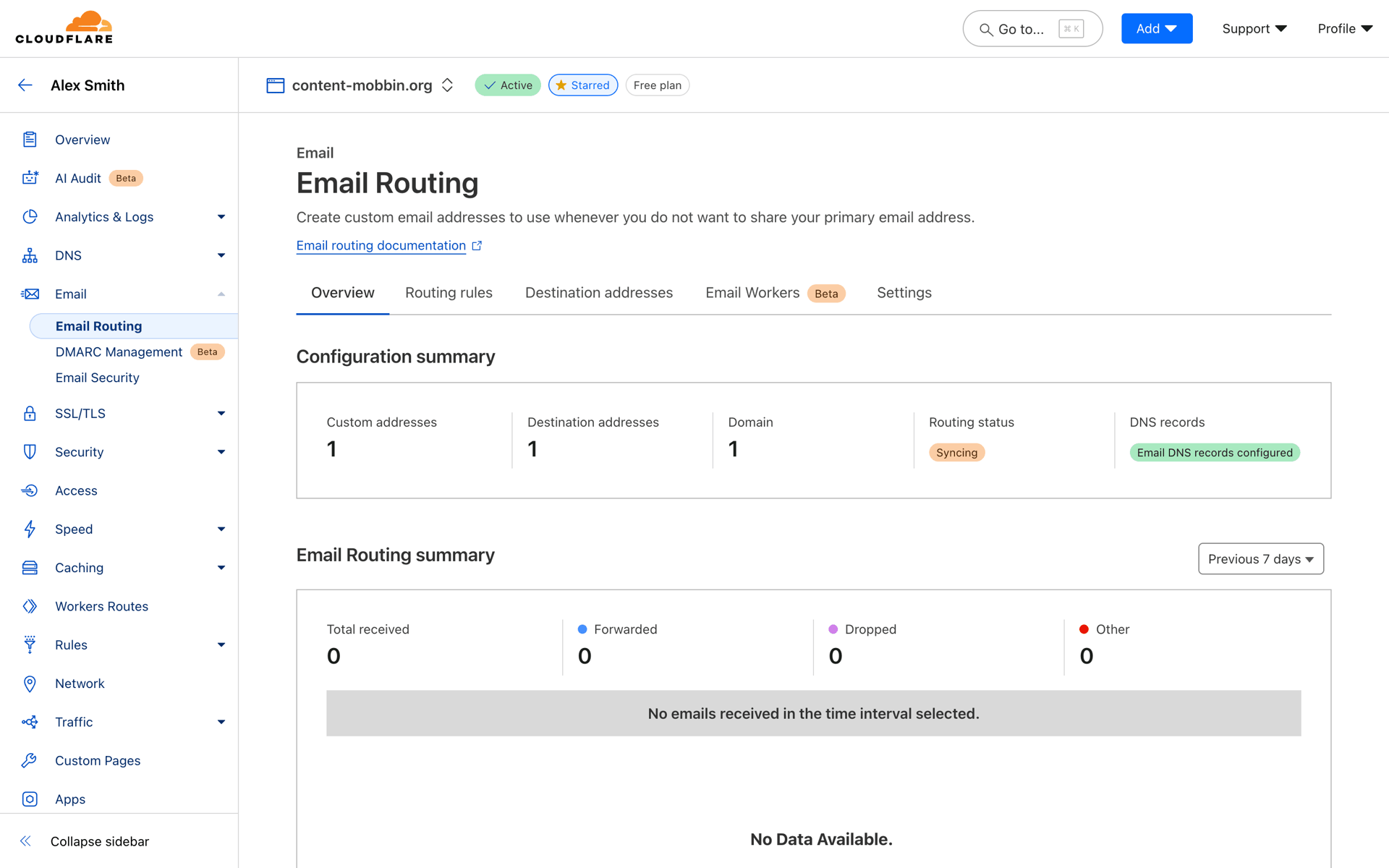Open the domain switcher chevrons
Viewport: 1389px width, 868px height.
point(447,85)
